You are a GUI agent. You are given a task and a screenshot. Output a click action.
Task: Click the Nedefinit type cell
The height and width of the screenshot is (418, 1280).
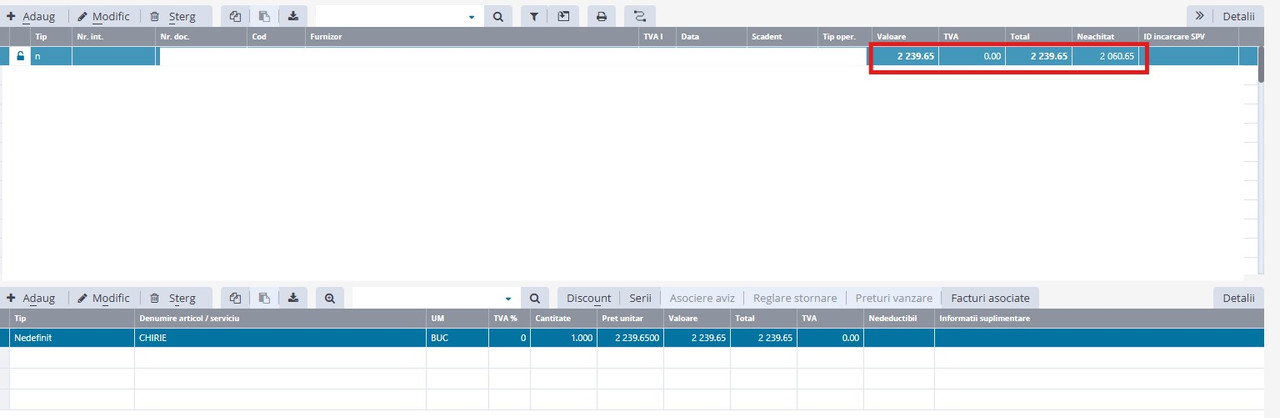(x=72, y=338)
